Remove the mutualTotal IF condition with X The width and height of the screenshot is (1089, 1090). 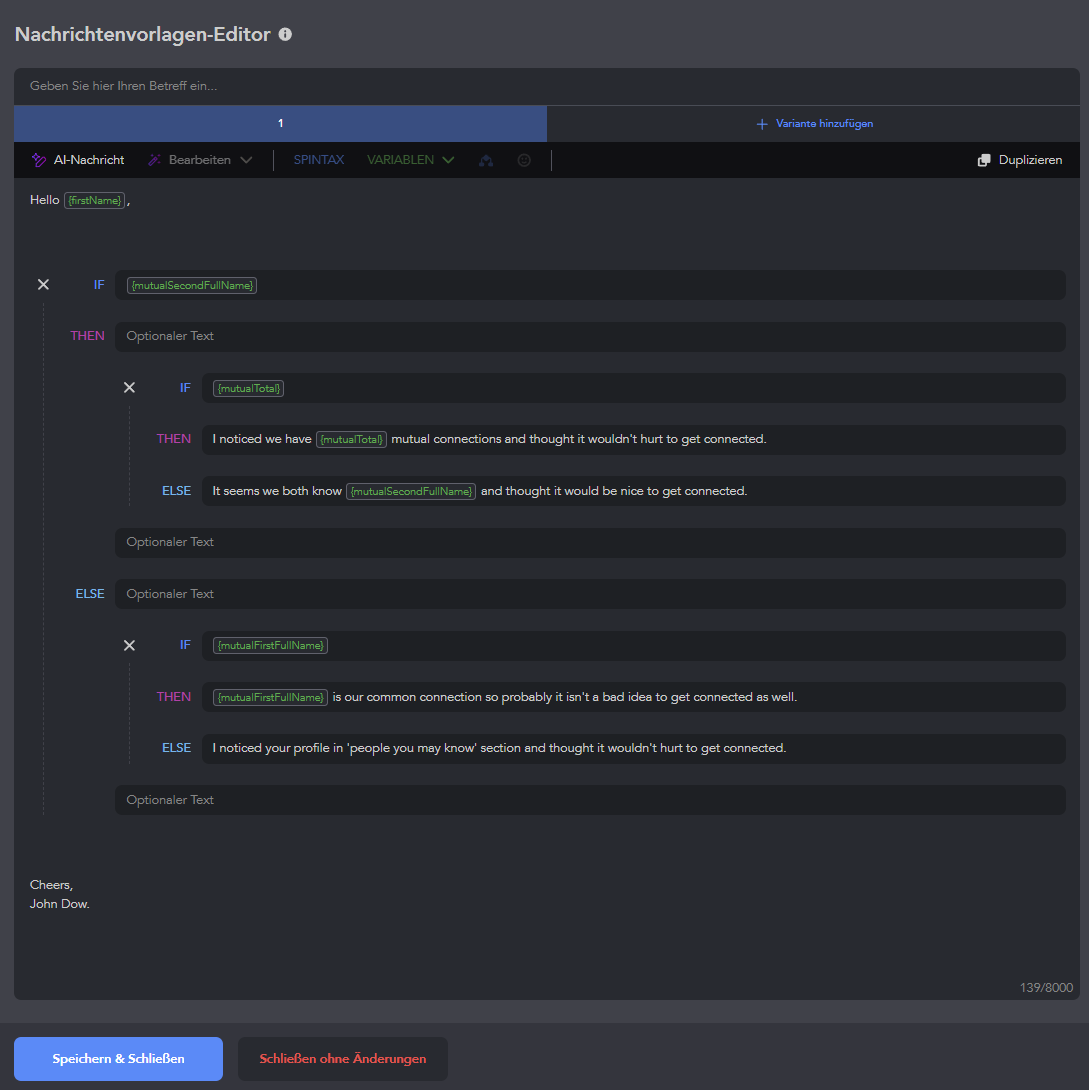tap(129, 387)
